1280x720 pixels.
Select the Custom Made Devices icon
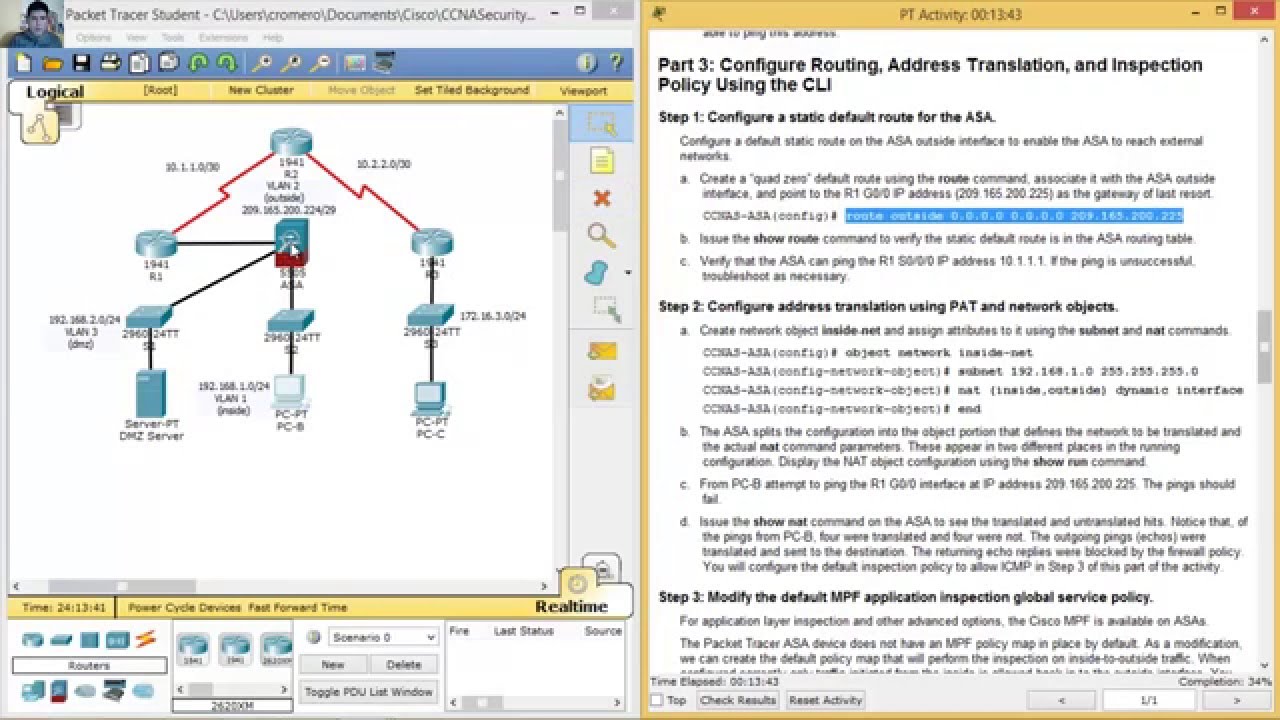click(x=114, y=691)
